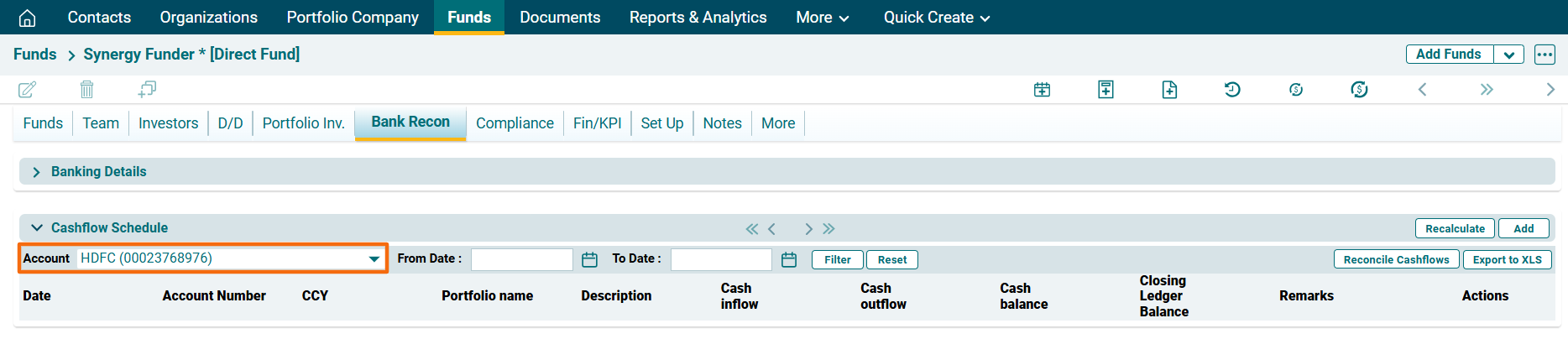The image size is (1568, 339).
Task: Open the Add Funds dropdown arrow
Action: coord(1508,55)
